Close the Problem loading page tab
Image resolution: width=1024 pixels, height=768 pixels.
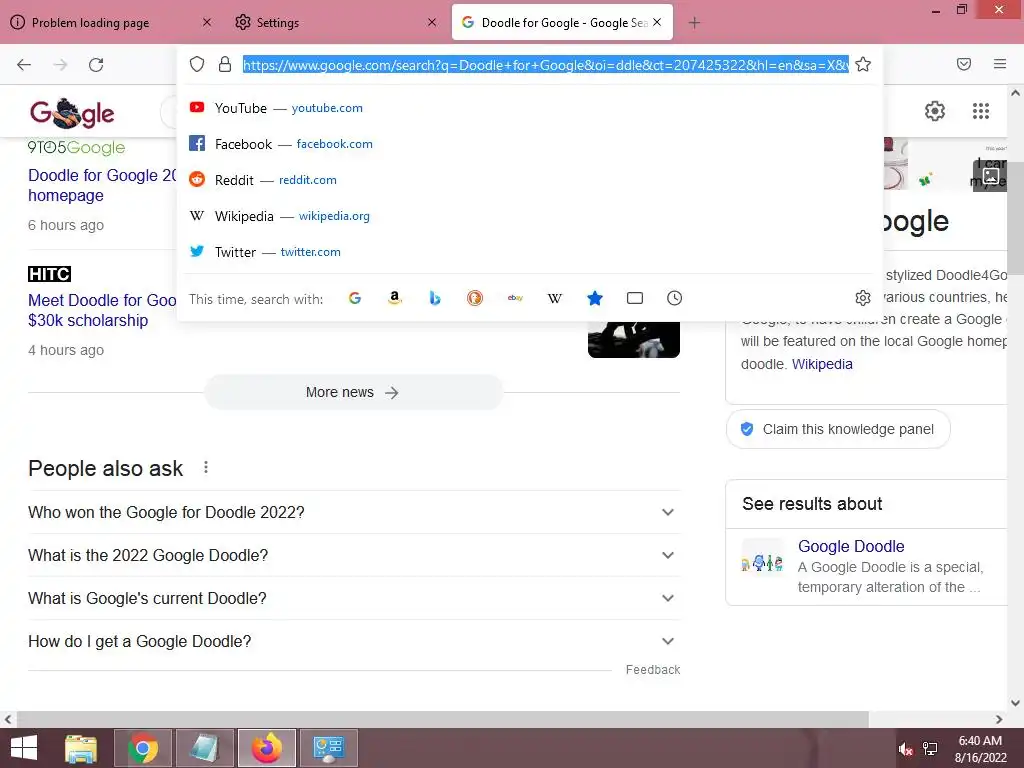tap(206, 22)
